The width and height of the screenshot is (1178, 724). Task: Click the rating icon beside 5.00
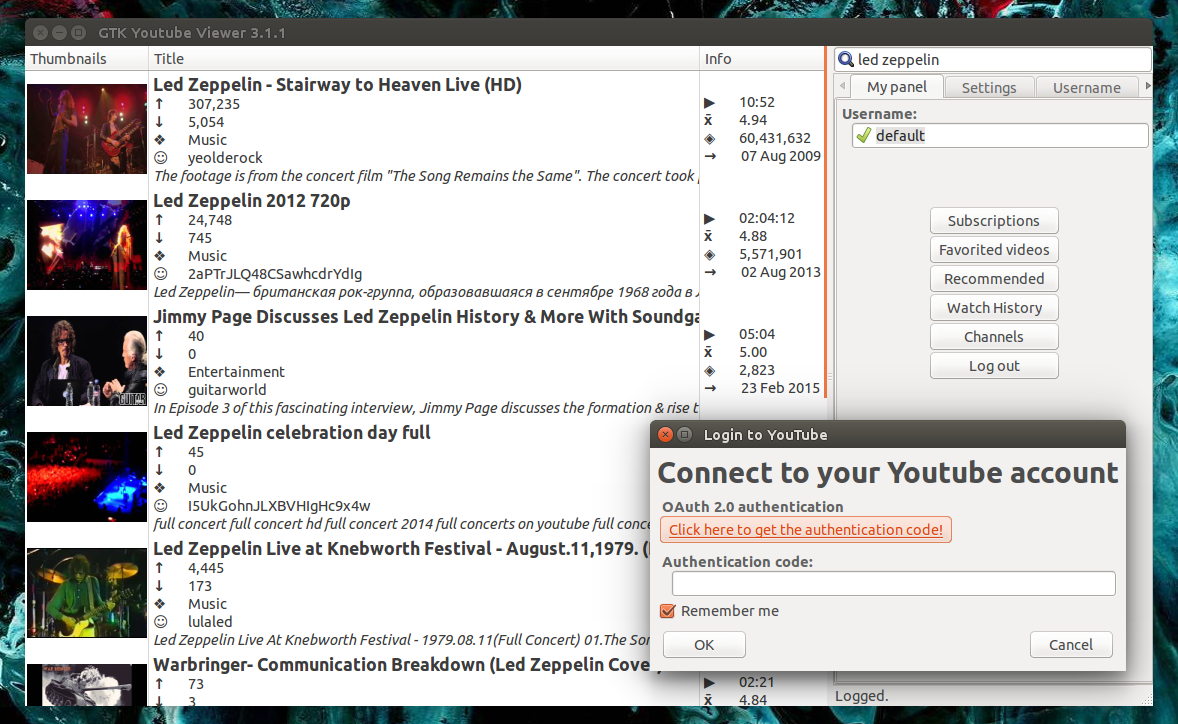708,352
